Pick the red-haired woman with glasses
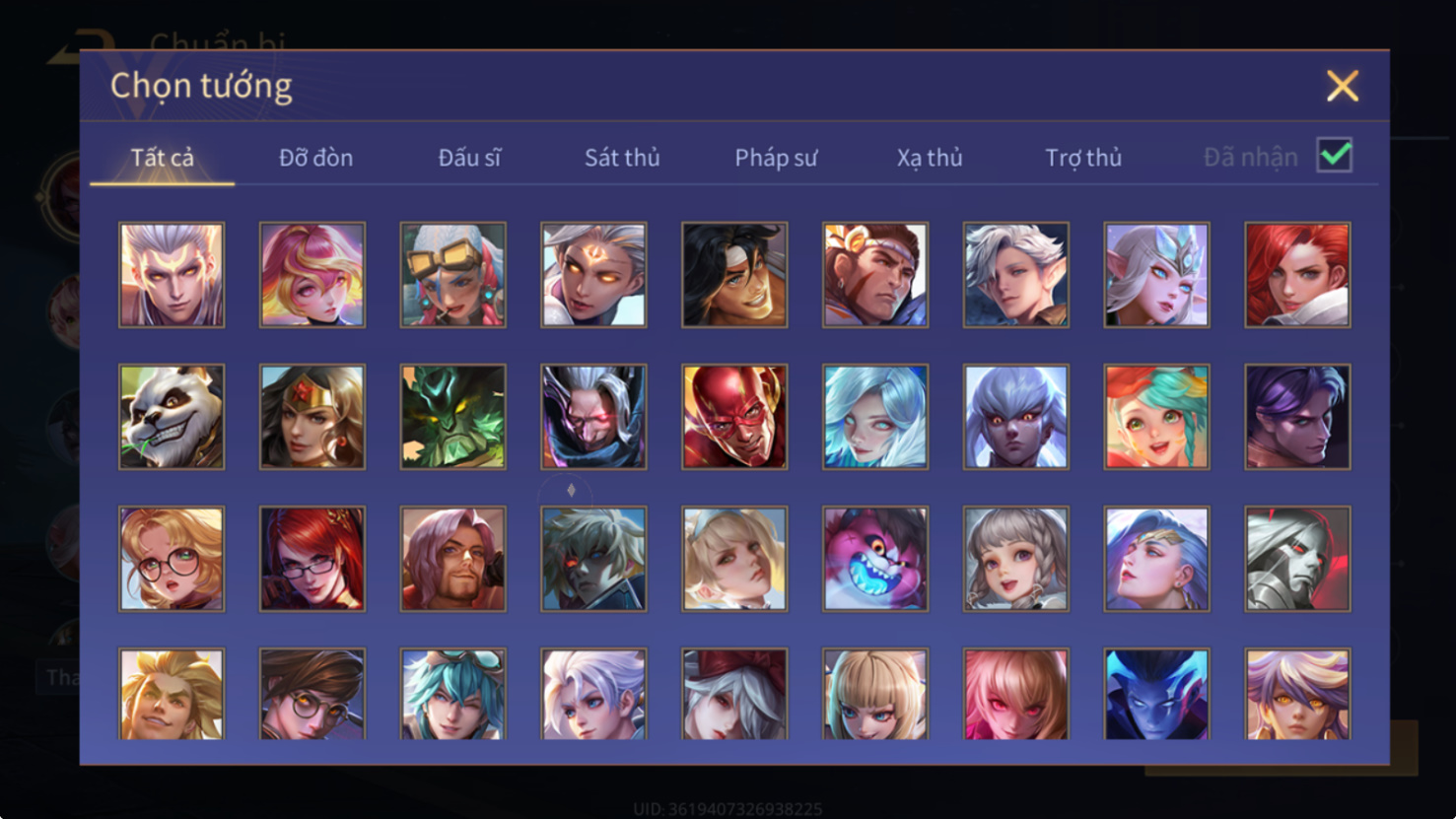 [312, 559]
